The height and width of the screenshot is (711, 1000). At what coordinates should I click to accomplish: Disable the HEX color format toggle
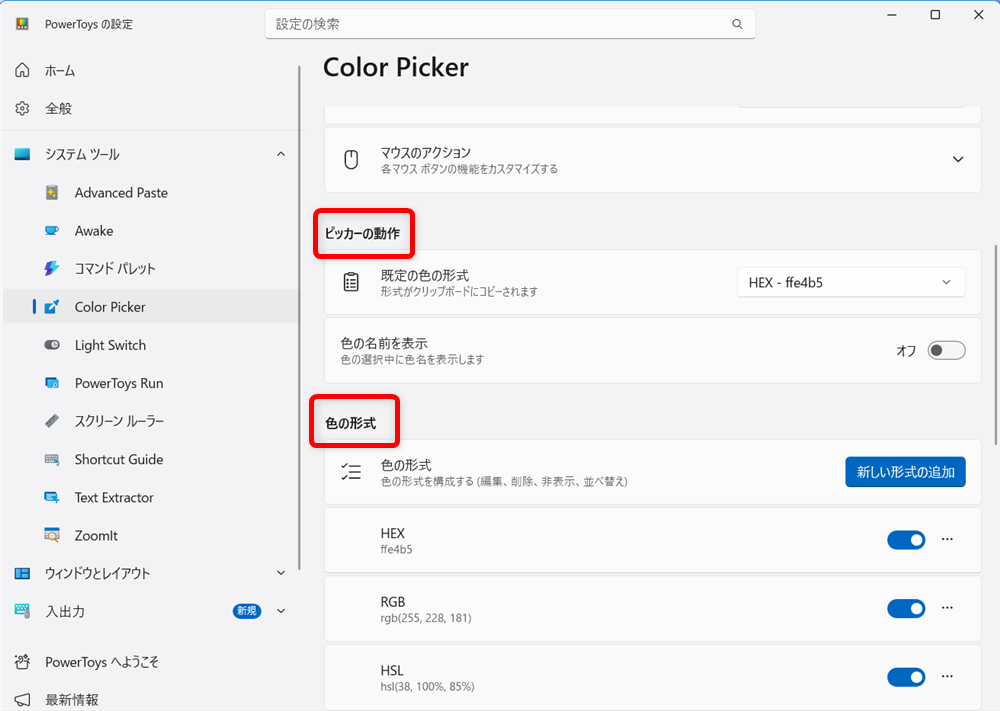click(906, 539)
